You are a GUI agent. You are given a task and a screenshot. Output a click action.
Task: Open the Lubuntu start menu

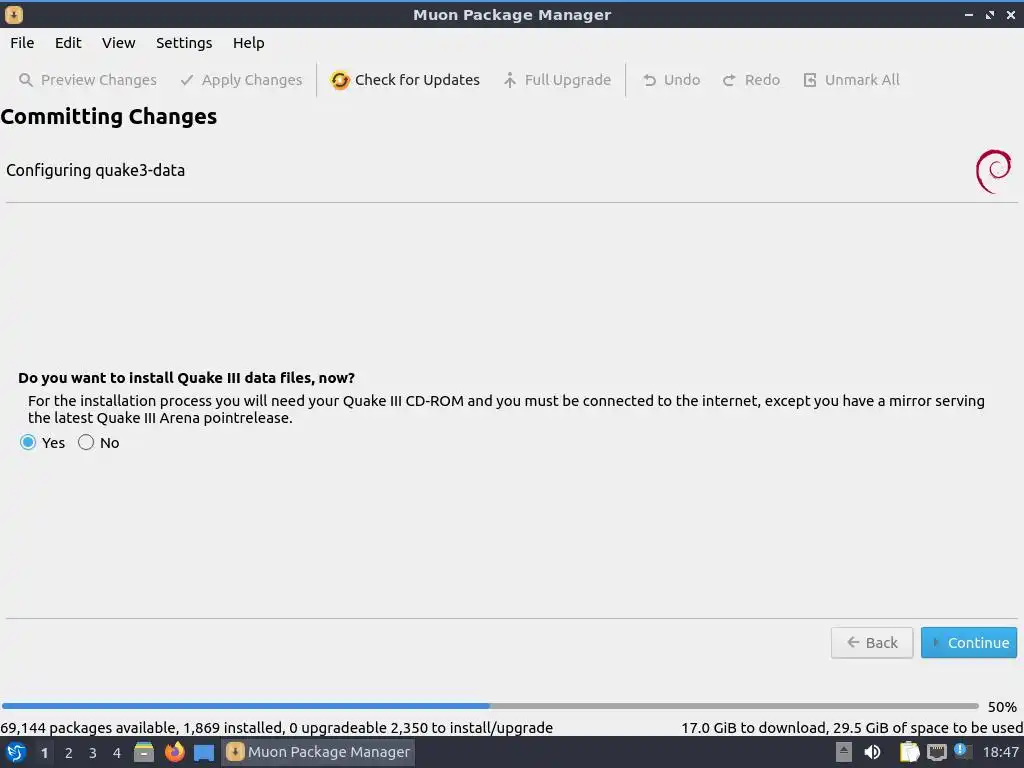(x=16, y=752)
